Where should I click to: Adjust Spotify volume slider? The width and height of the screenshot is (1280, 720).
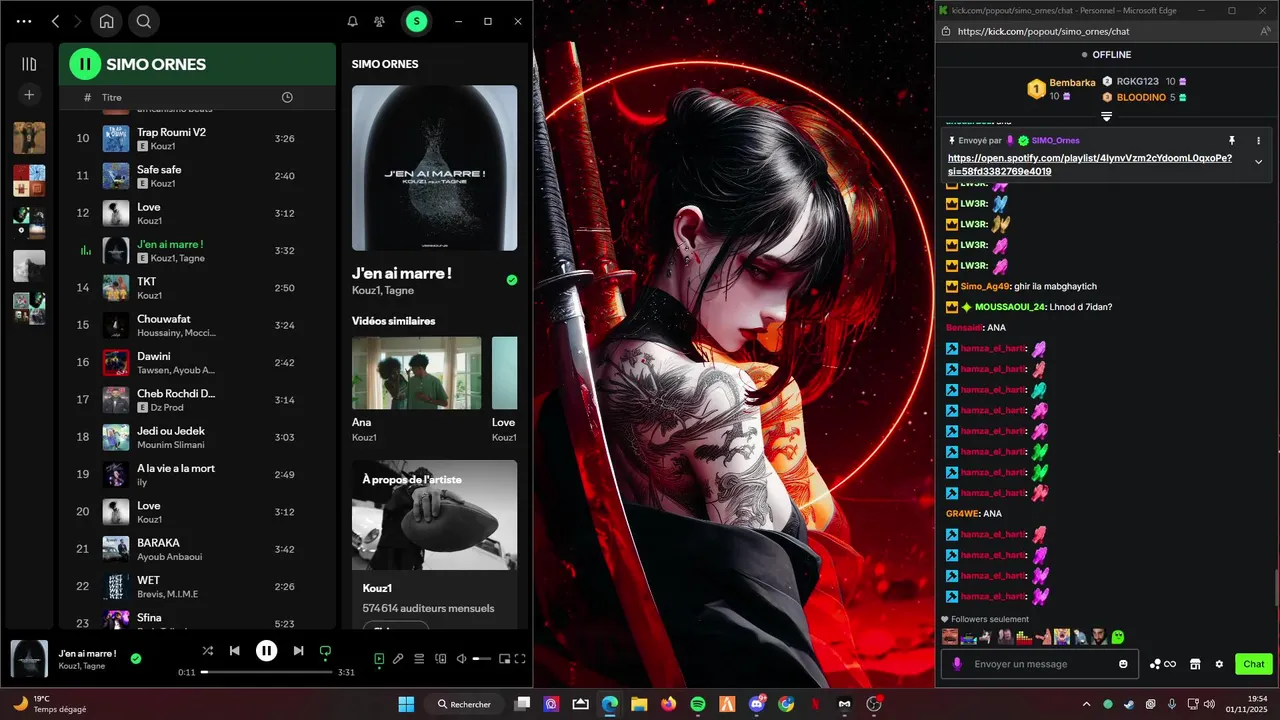click(x=482, y=659)
